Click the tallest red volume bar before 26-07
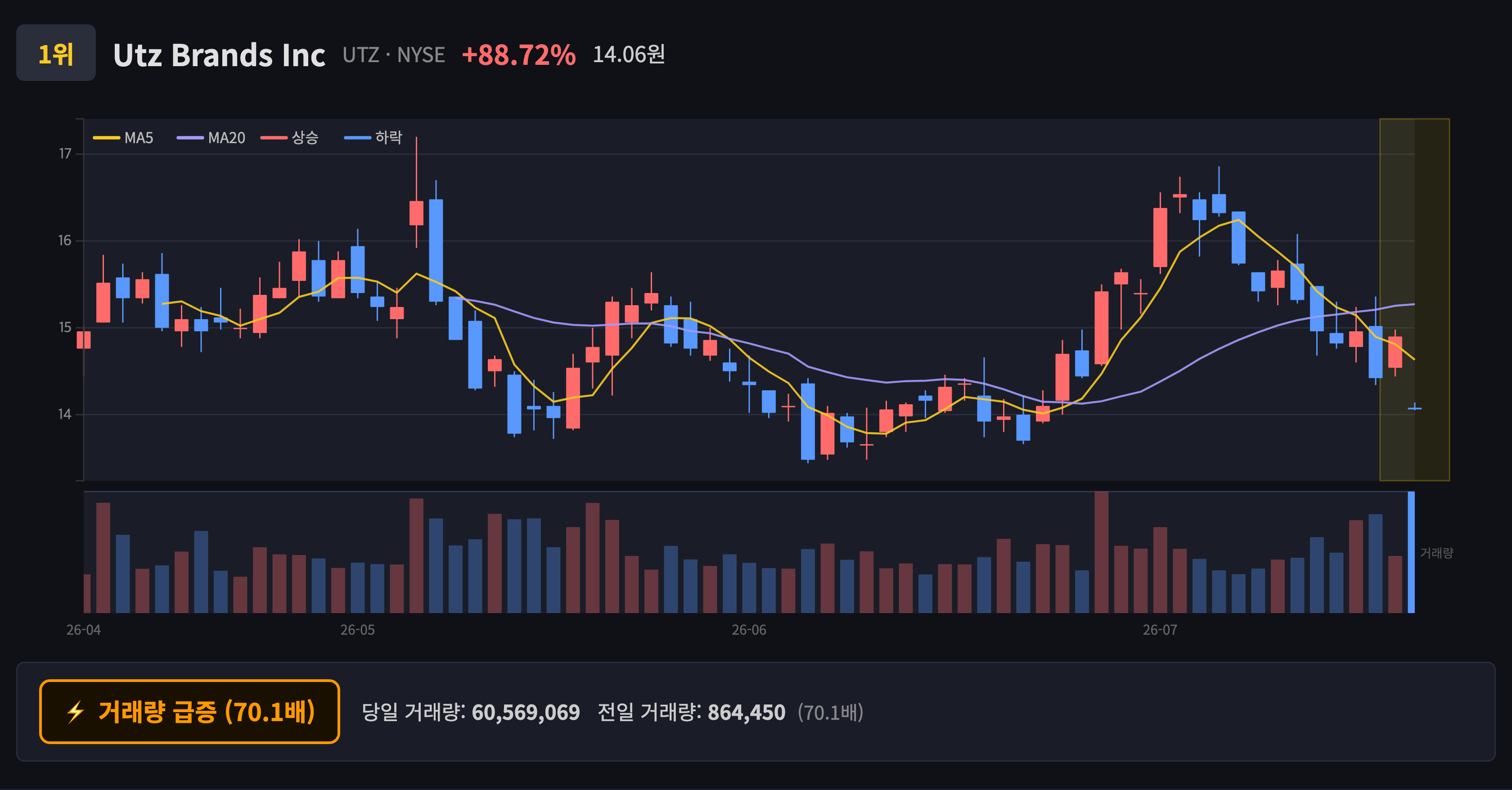The image size is (1512, 790). pyautogui.click(x=1101, y=552)
